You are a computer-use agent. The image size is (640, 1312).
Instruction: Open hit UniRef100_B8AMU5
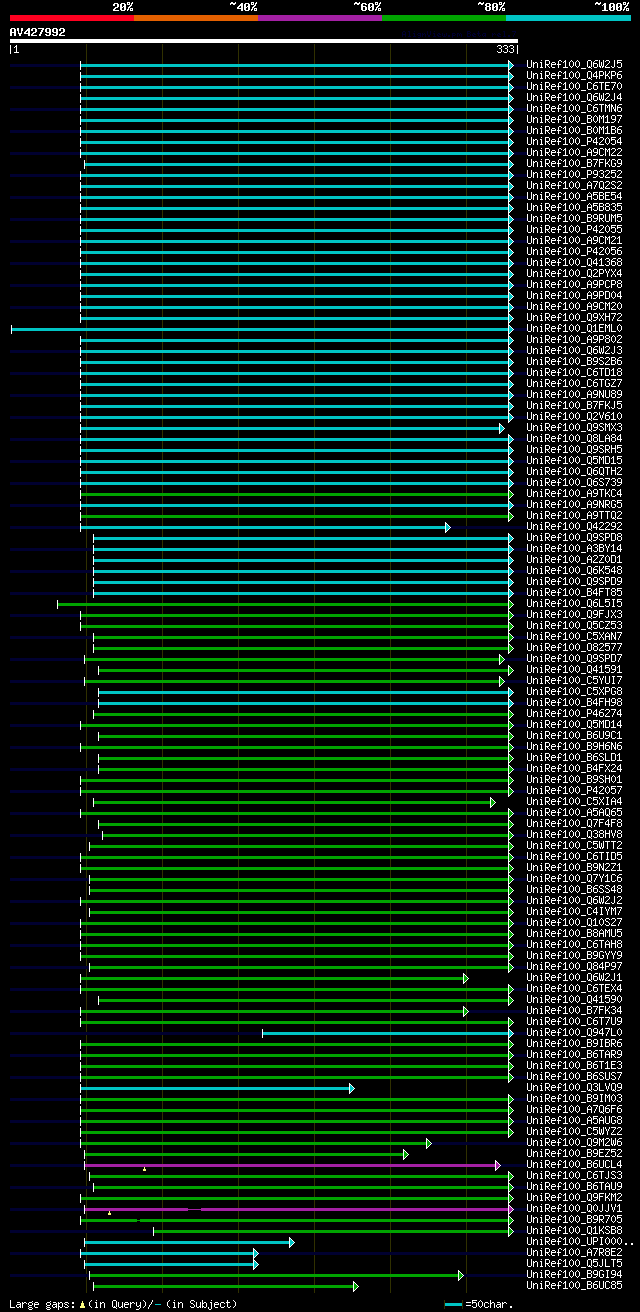tap(574, 933)
